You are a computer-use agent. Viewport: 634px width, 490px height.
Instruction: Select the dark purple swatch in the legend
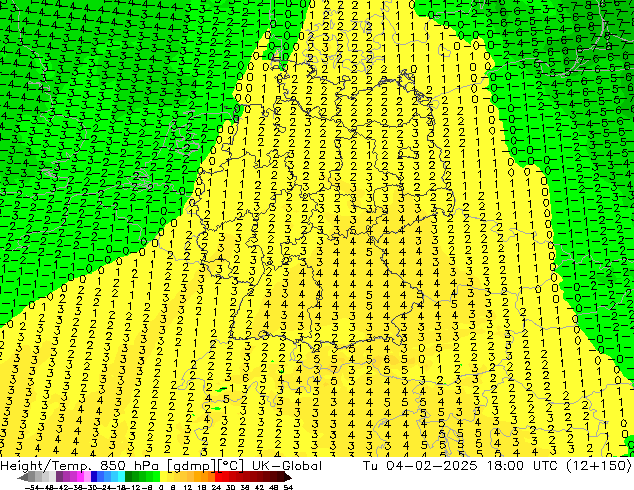(59, 477)
